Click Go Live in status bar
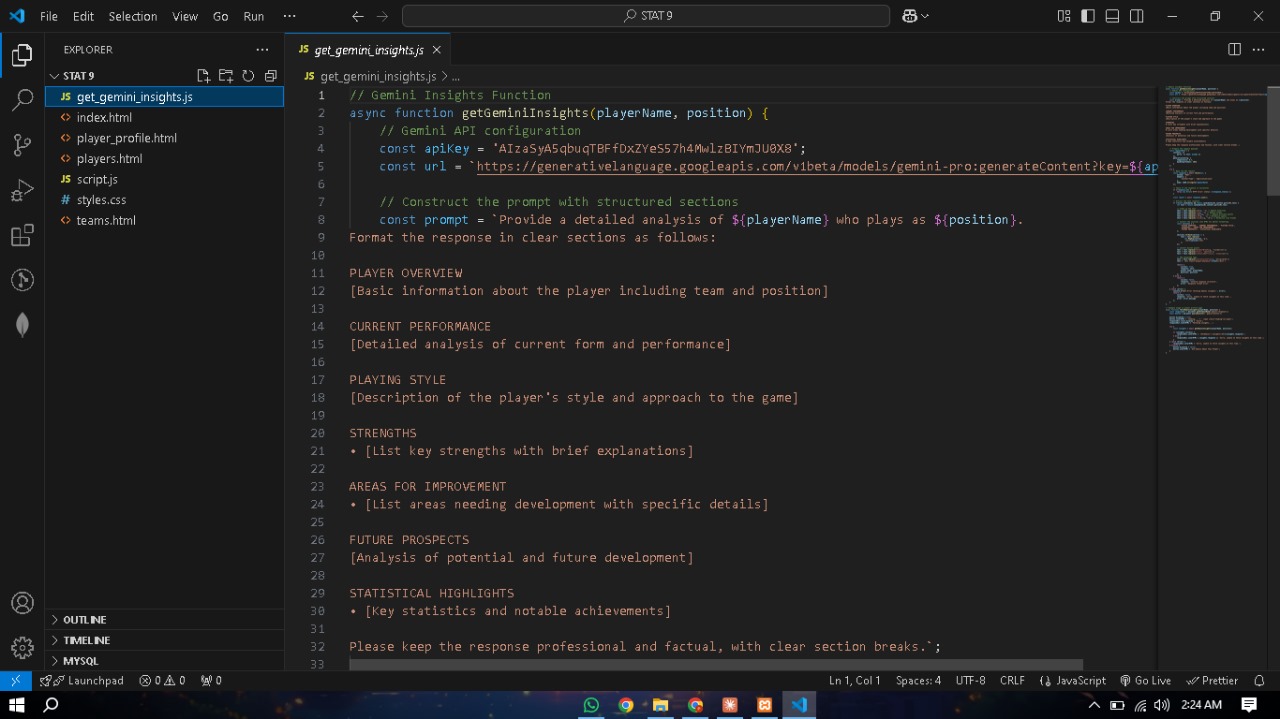1280x719 pixels. pyautogui.click(x=1145, y=680)
